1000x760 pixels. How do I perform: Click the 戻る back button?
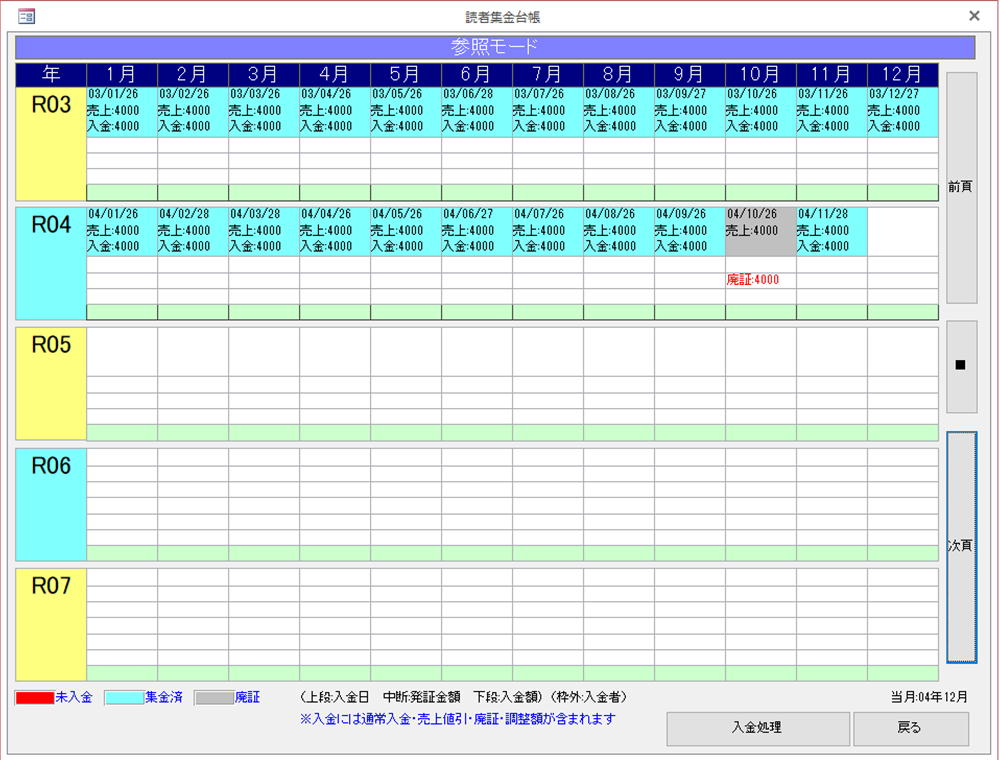(910, 727)
